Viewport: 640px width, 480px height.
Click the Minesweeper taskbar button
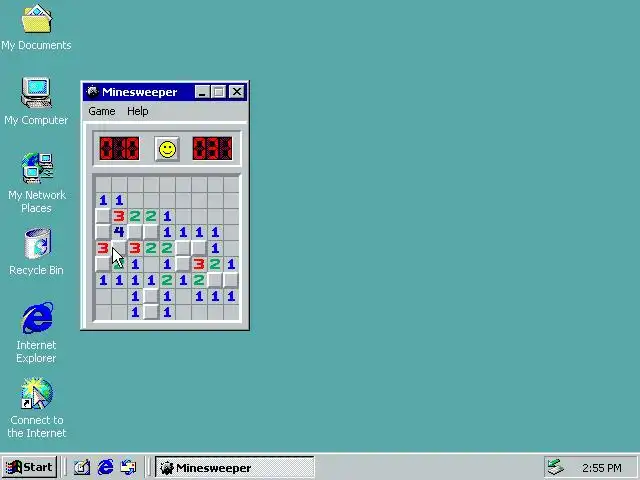235,467
